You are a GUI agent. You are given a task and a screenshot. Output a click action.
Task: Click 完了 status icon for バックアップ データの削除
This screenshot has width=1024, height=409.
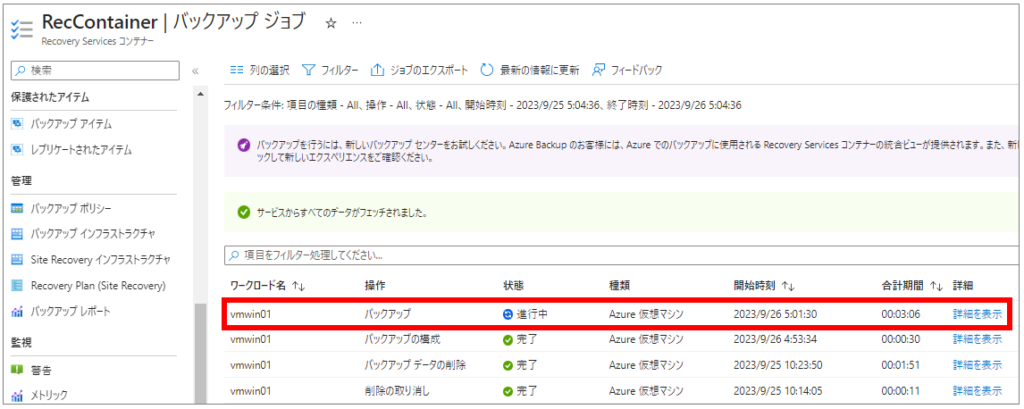coord(508,365)
